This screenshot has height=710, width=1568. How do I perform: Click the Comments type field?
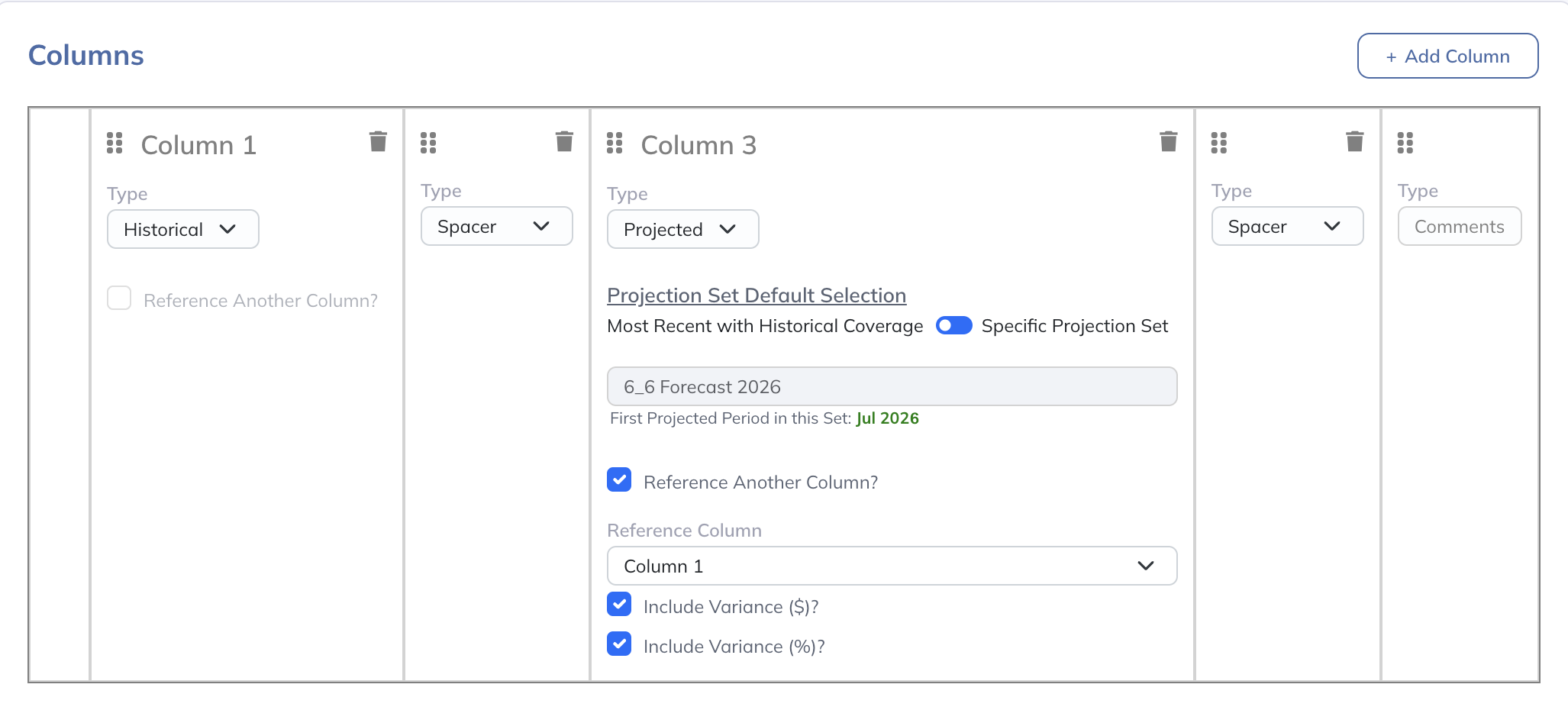[1460, 226]
